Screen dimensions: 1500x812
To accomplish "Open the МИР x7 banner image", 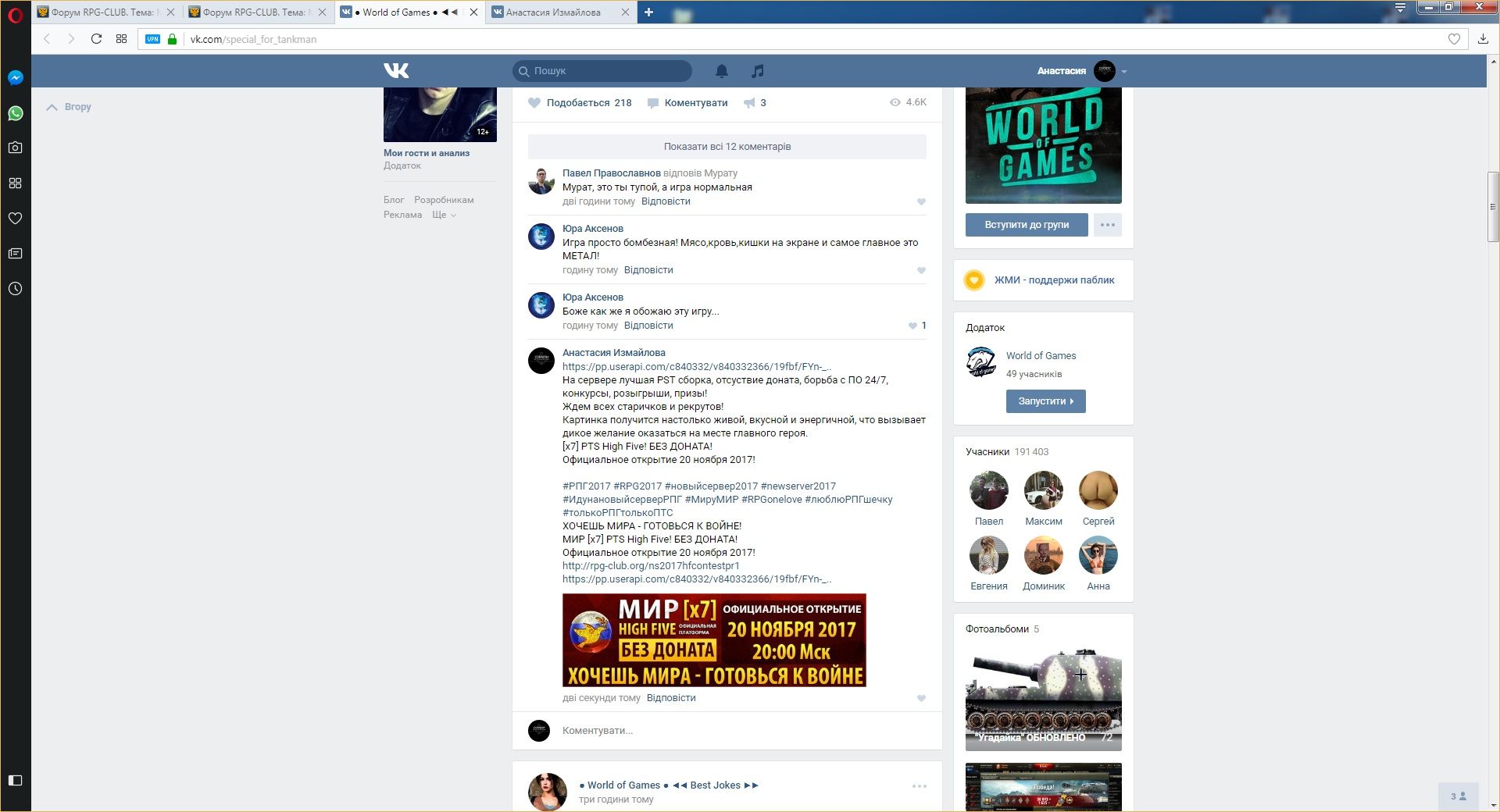I will point(714,640).
